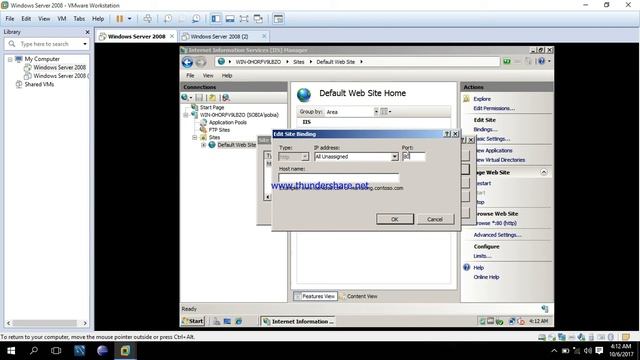Click the console view icon in VMware toolbar

click(278, 19)
